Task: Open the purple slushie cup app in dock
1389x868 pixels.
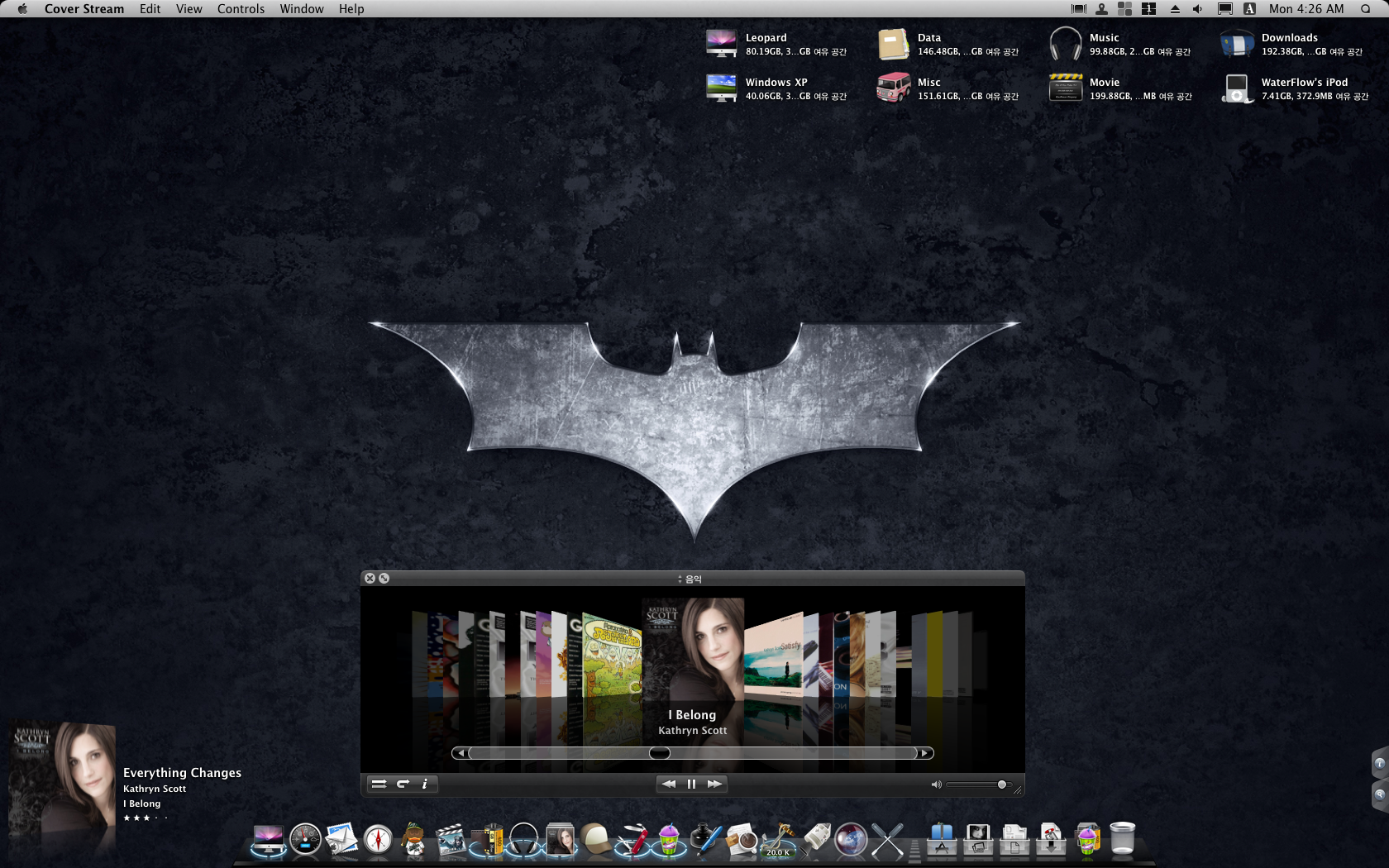Action: pyautogui.click(x=669, y=839)
